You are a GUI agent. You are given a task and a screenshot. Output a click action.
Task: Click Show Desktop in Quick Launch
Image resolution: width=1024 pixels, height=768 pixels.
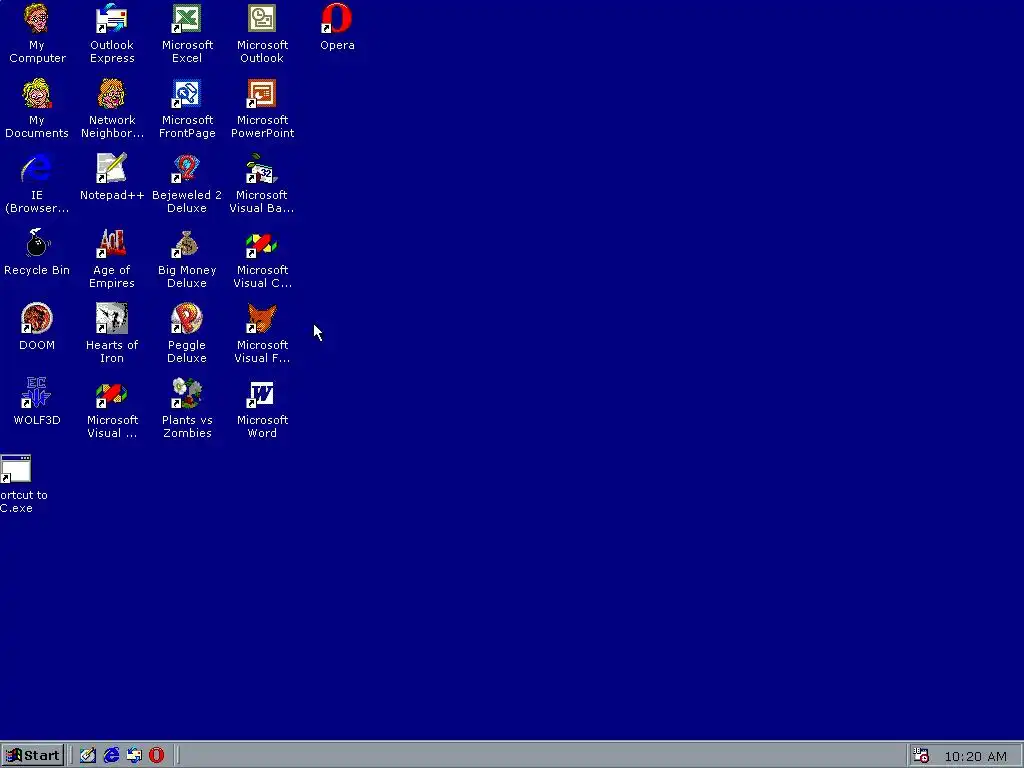tap(88, 756)
